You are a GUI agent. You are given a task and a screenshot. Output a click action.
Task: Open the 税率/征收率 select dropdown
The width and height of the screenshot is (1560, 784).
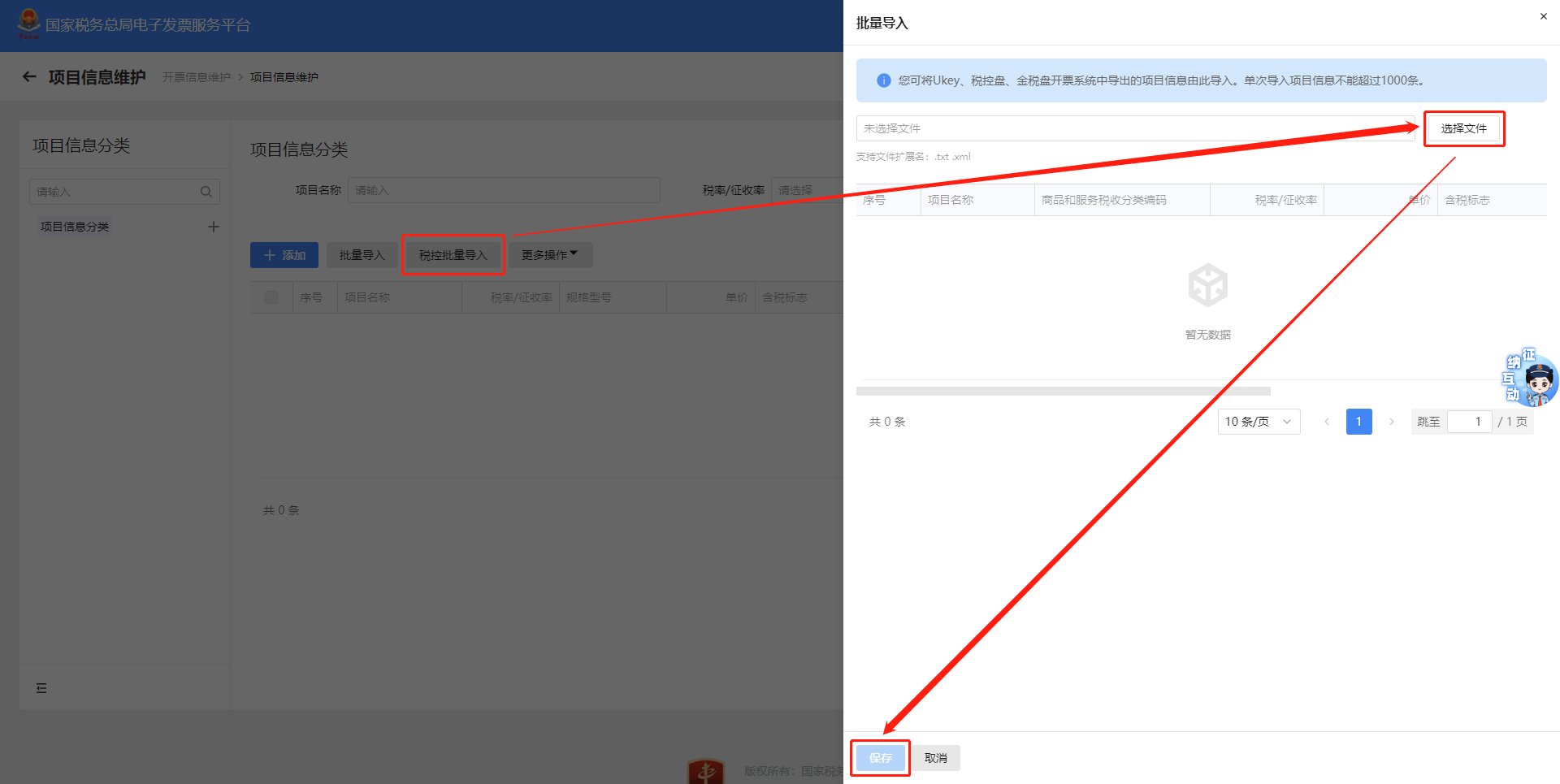(806, 190)
